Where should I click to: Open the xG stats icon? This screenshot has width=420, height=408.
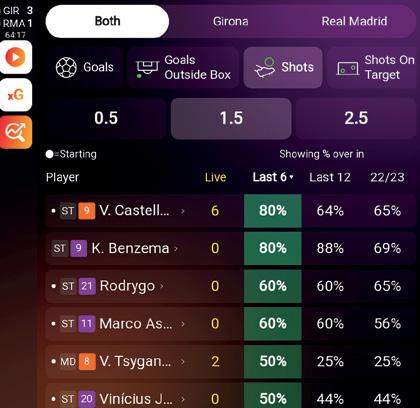click(x=15, y=95)
